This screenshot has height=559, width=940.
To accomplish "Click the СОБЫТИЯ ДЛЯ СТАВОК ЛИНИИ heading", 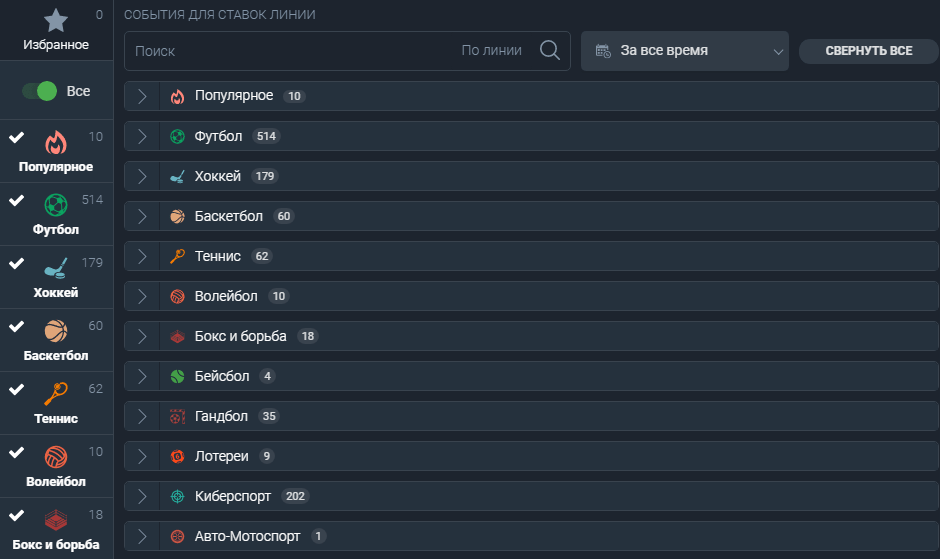I will [x=219, y=14].
